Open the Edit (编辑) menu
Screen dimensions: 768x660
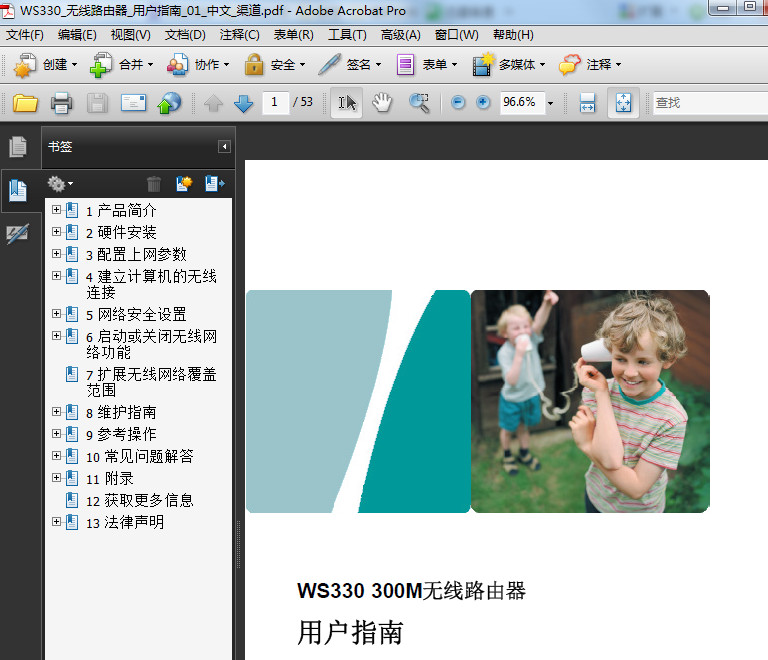click(77, 35)
